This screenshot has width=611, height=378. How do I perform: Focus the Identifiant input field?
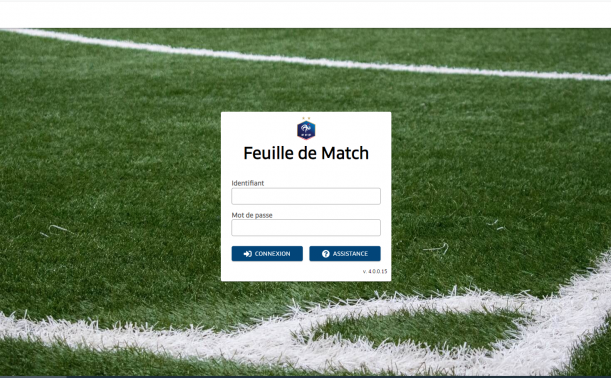point(306,196)
